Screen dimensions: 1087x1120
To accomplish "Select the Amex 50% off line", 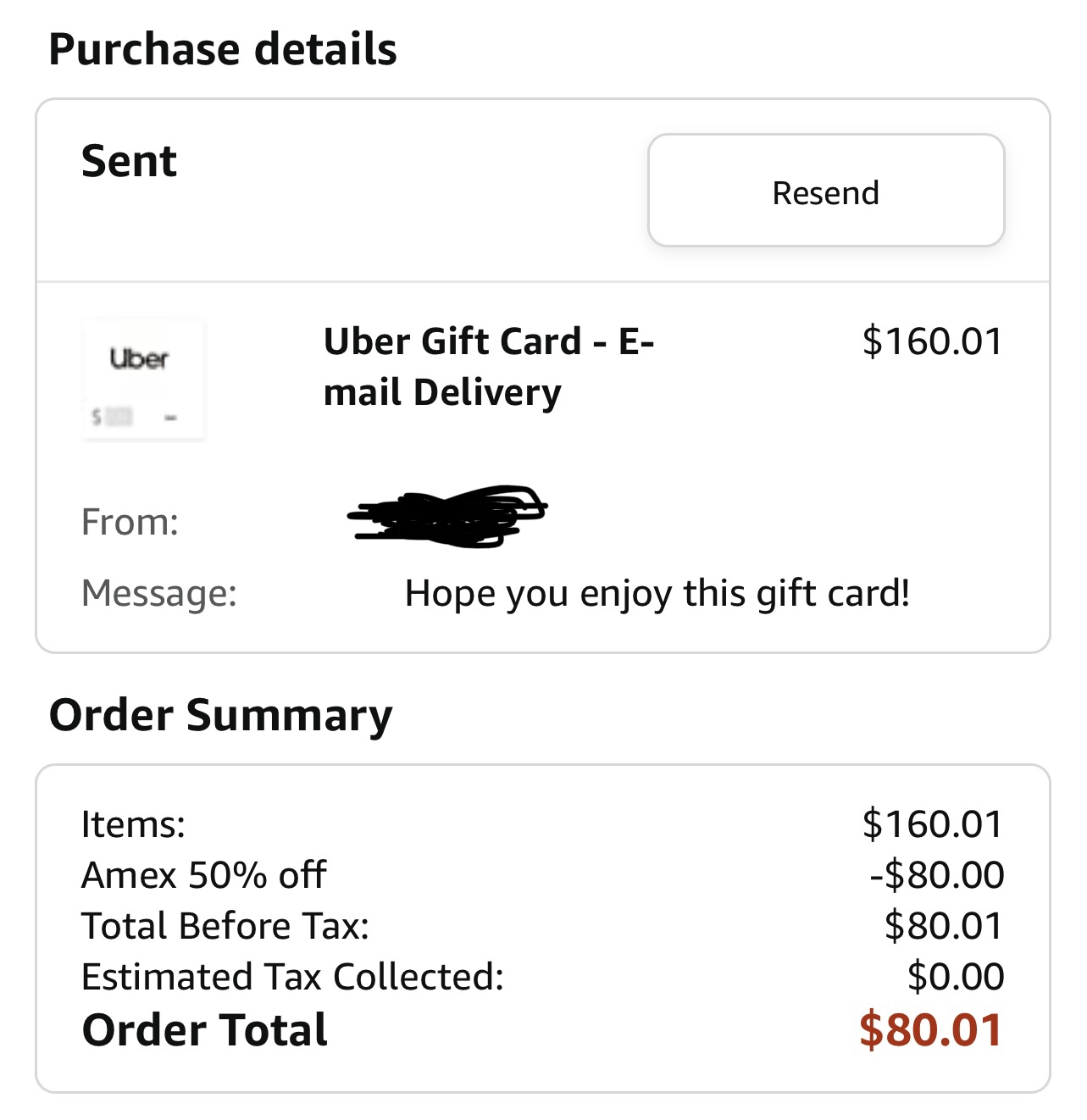I will 203,874.
